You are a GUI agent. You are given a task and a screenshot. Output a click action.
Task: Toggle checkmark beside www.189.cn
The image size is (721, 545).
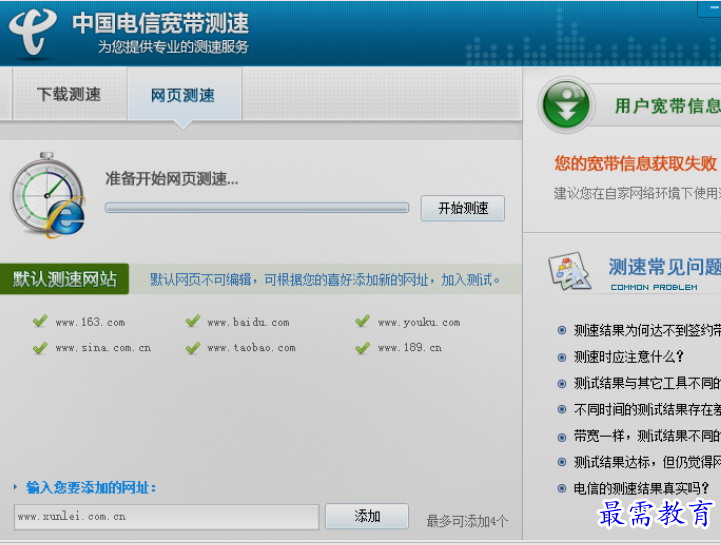(362, 347)
